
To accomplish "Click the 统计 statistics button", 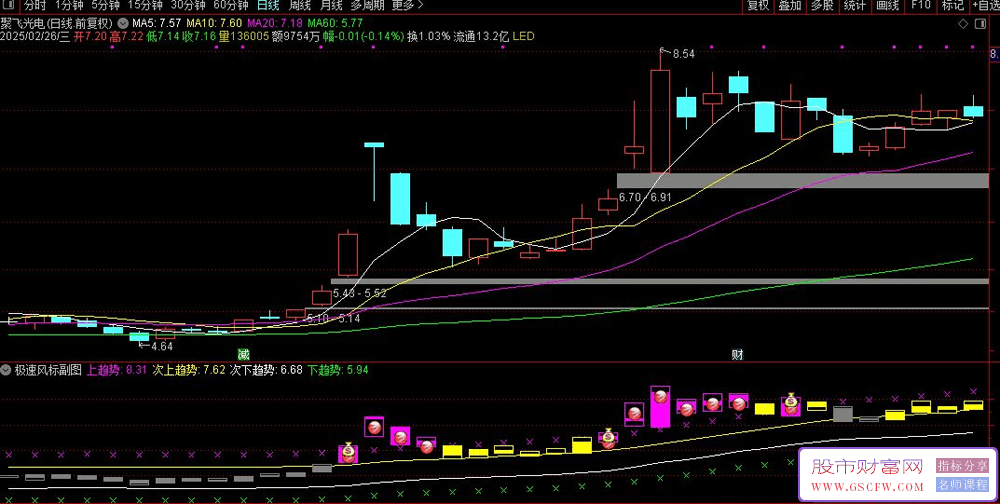I will (855, 6).
